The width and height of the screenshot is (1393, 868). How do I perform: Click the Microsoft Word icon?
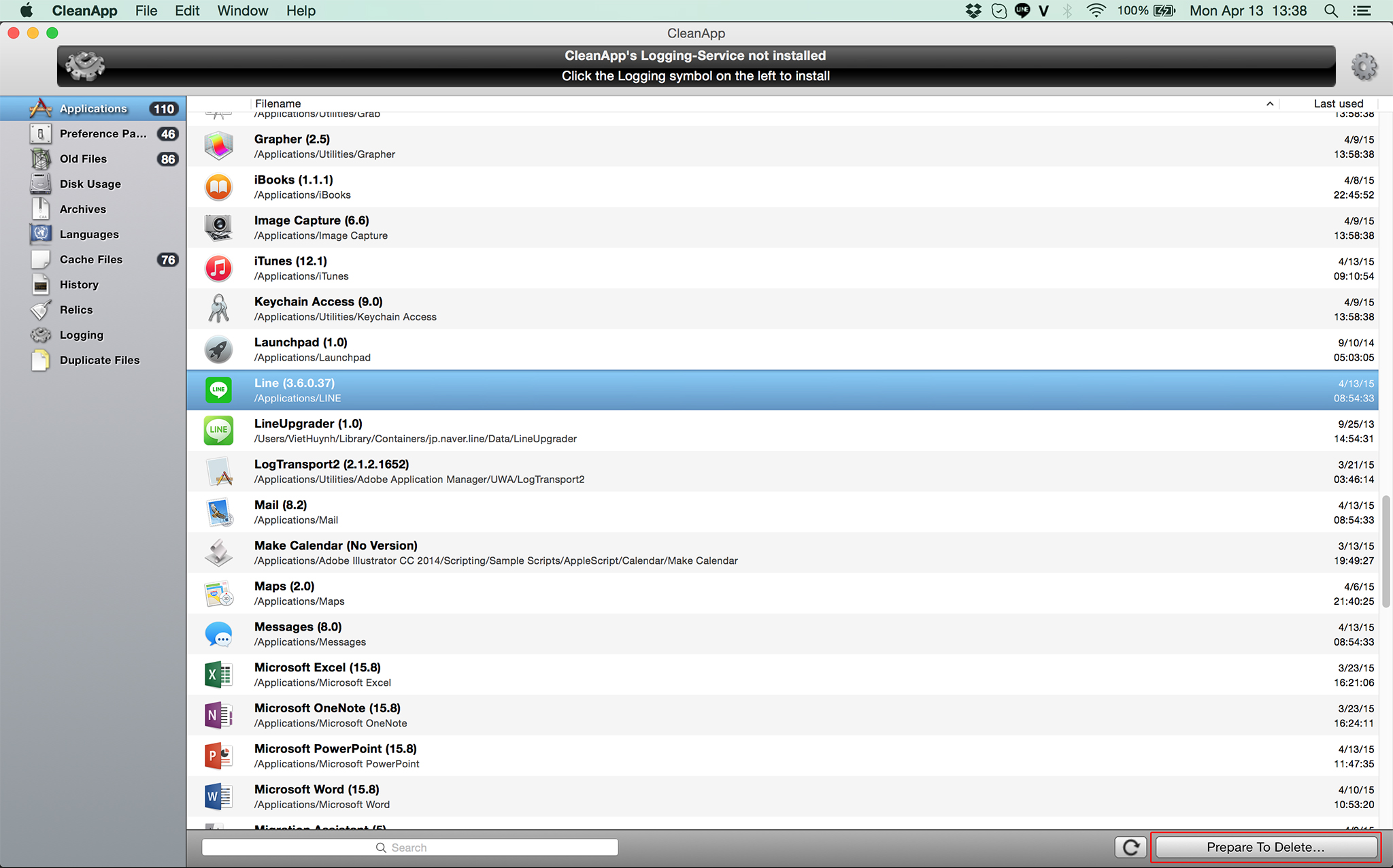click(218, 797)
